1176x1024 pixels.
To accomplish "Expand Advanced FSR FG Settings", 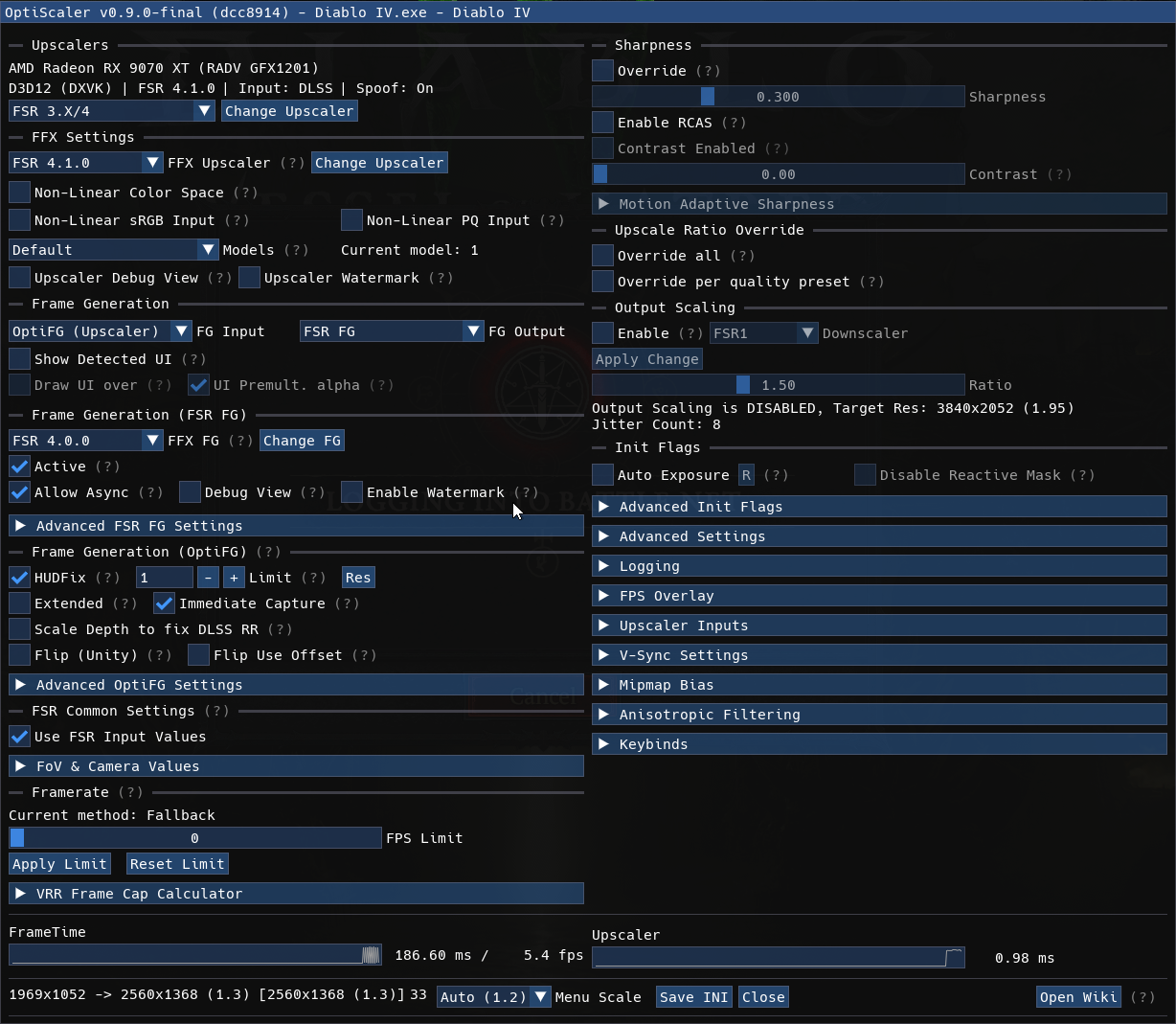I will [296, 526].
